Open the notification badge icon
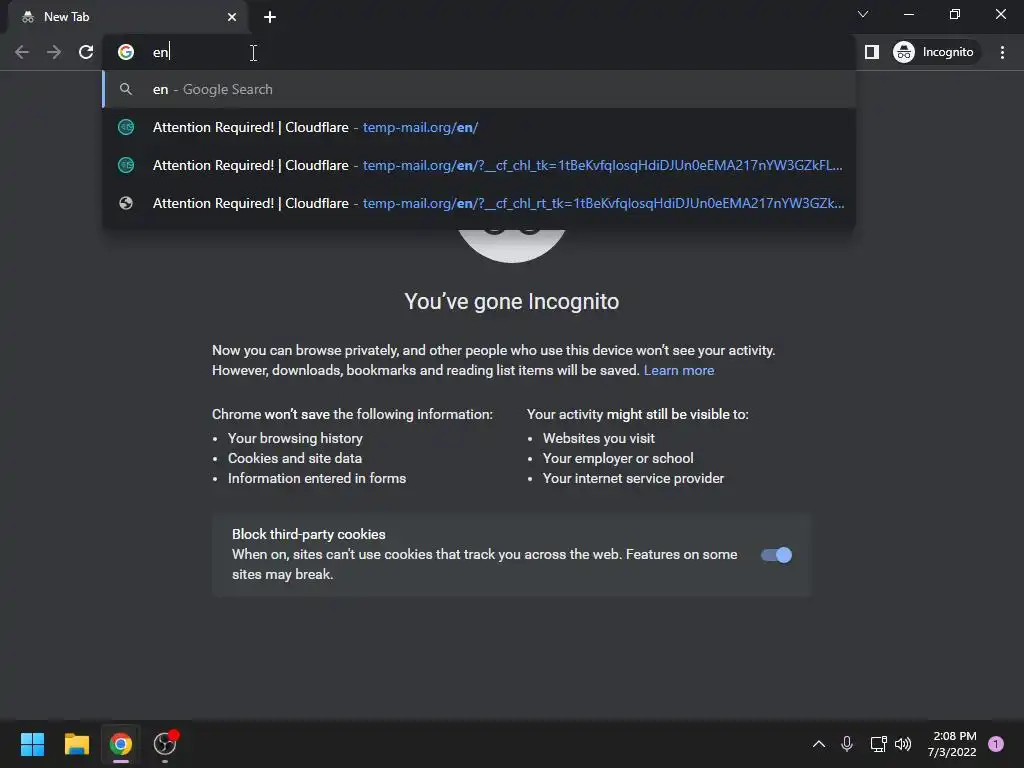This screenshot has height=768, width=1024. (x=996, y=744)
